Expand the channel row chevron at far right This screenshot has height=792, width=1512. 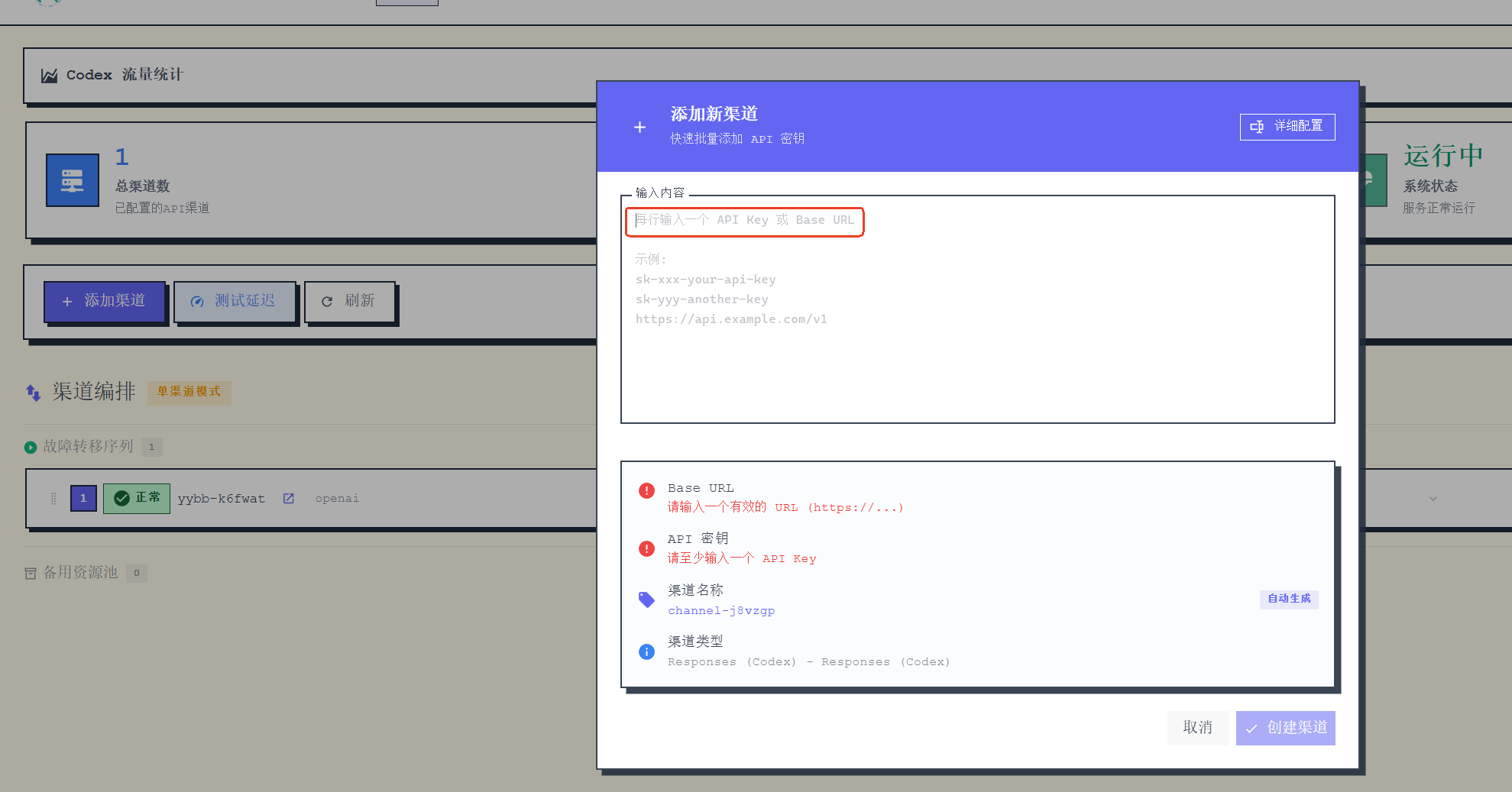click(x=1433, y=499)
